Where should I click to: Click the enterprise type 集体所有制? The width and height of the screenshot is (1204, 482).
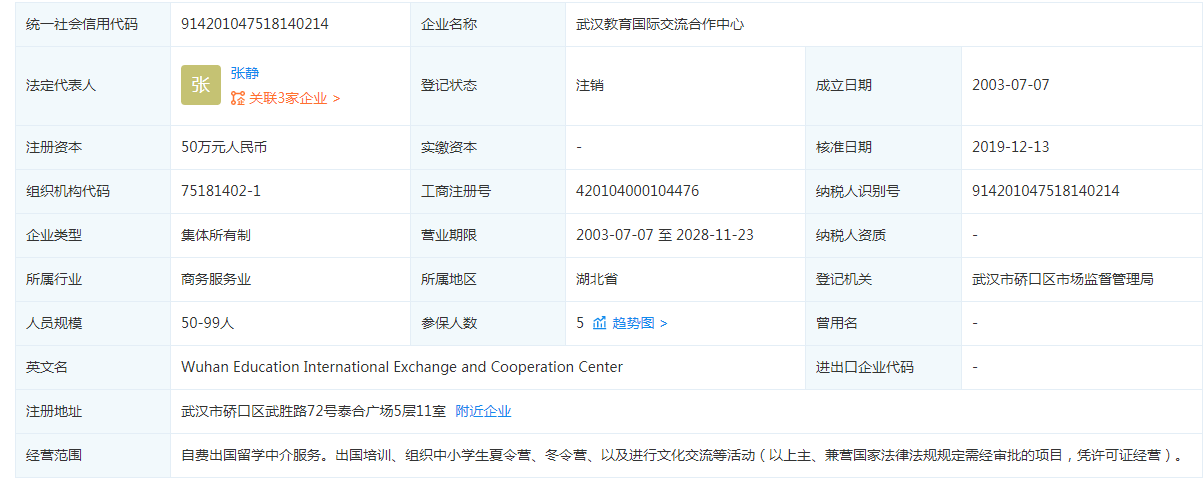click(x=216, y=235)
